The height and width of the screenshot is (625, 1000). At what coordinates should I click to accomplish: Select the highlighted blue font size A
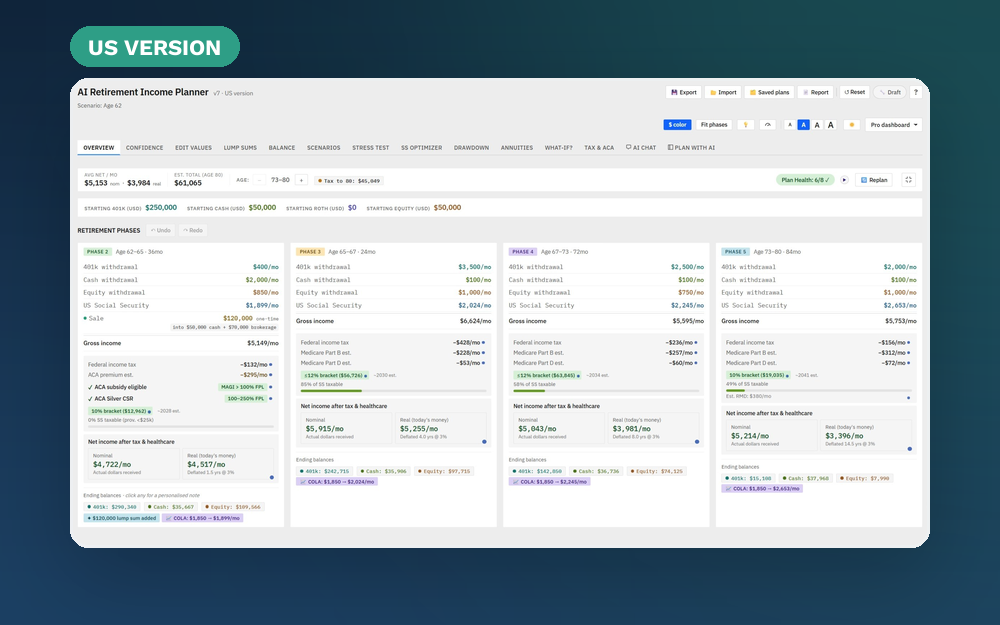804,125
